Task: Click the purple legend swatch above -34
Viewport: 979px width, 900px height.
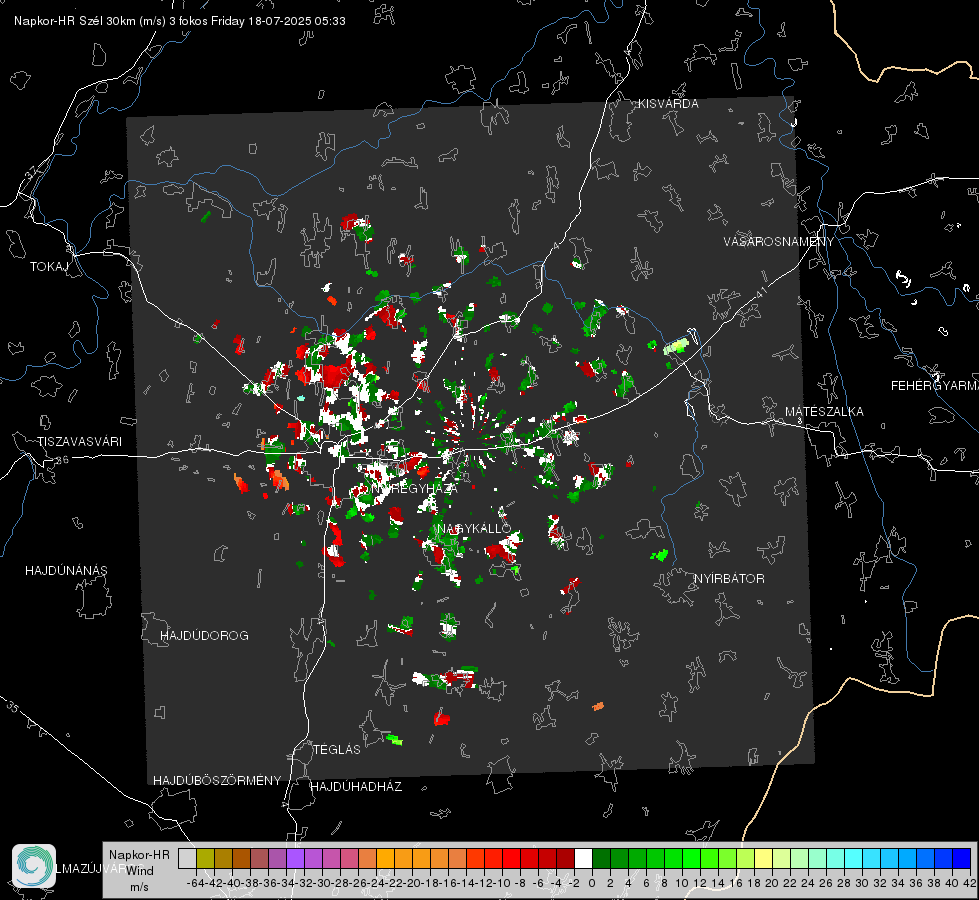Action: [x=295, y=858]
